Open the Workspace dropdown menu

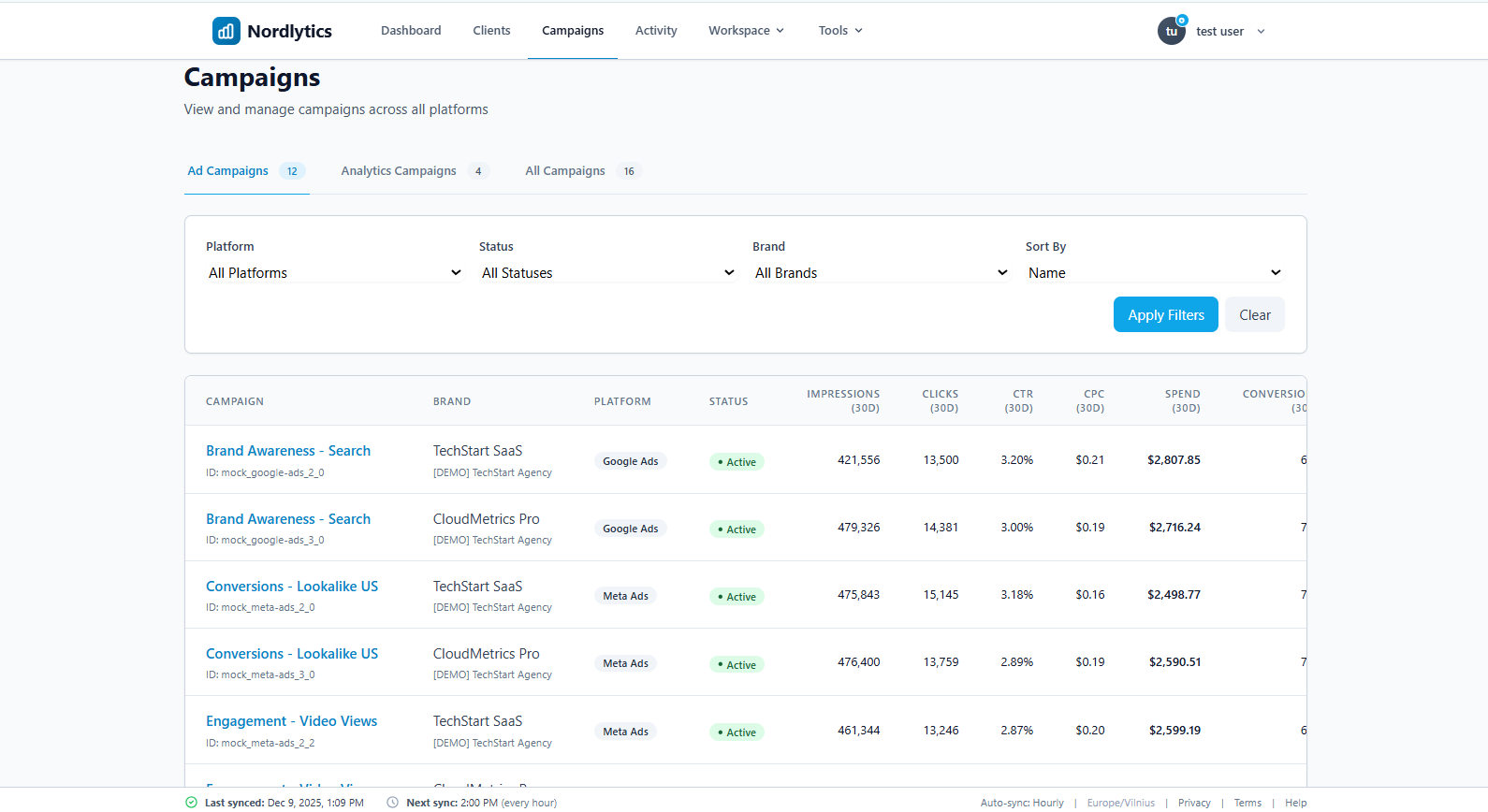(746, 31)
